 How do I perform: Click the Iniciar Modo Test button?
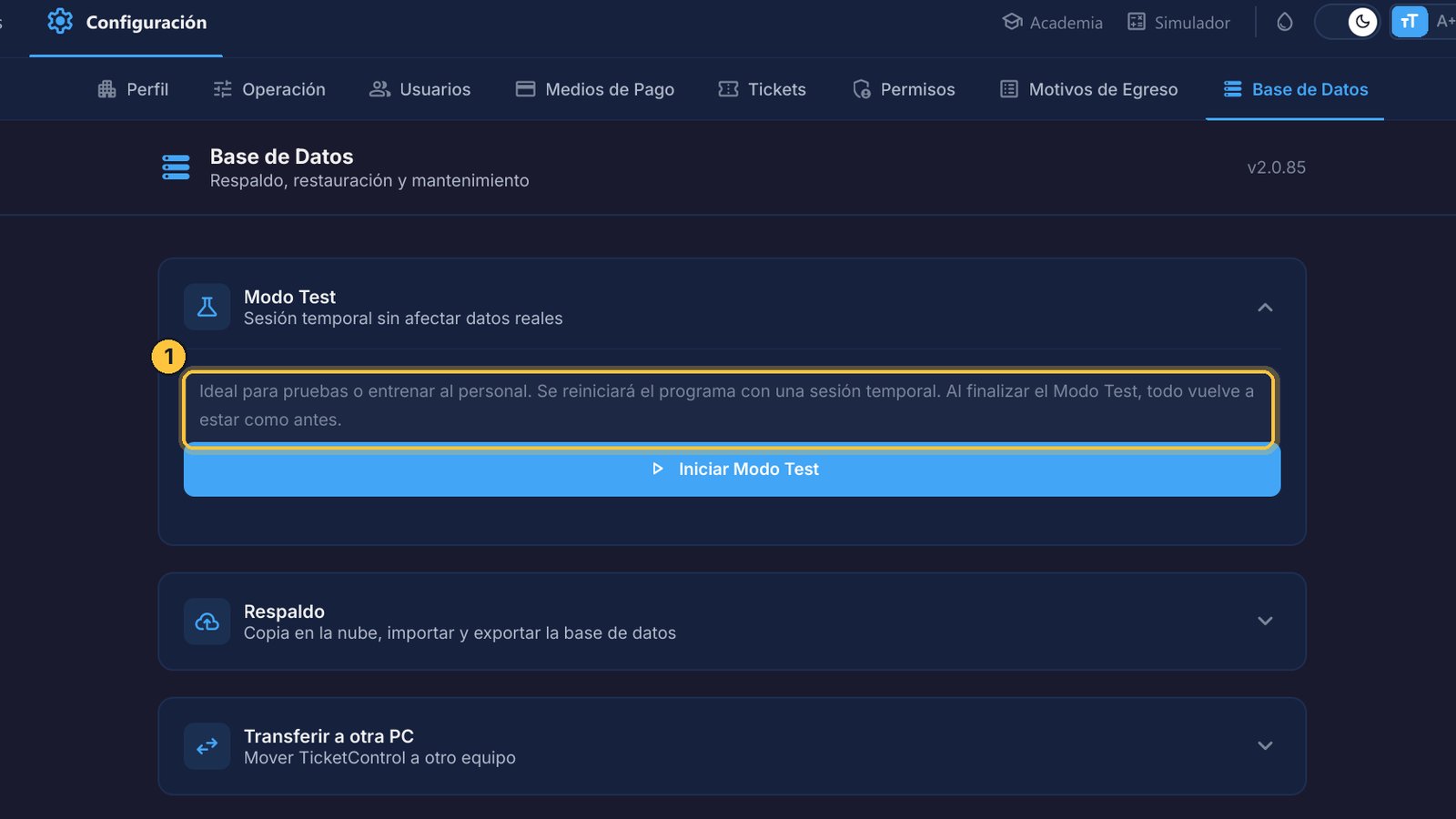pos(732,470)
